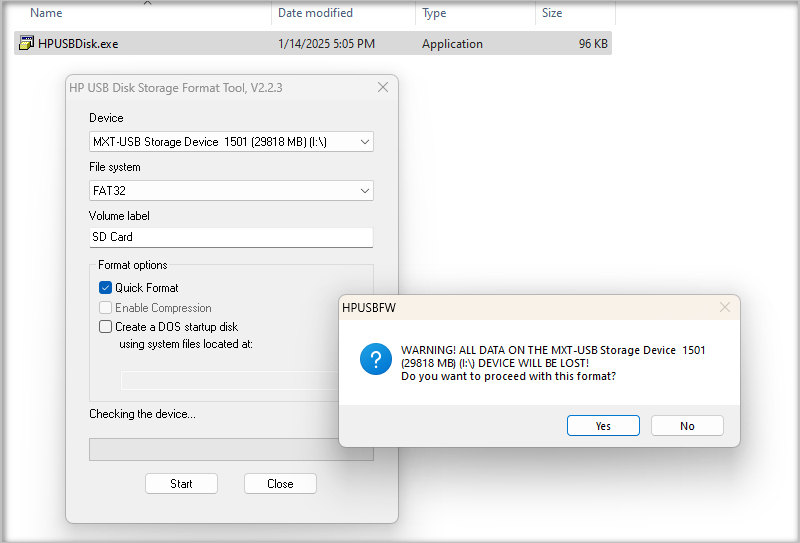Sort files by the Size column header
This screenshot has height=543, width=800.
(552, 13)
